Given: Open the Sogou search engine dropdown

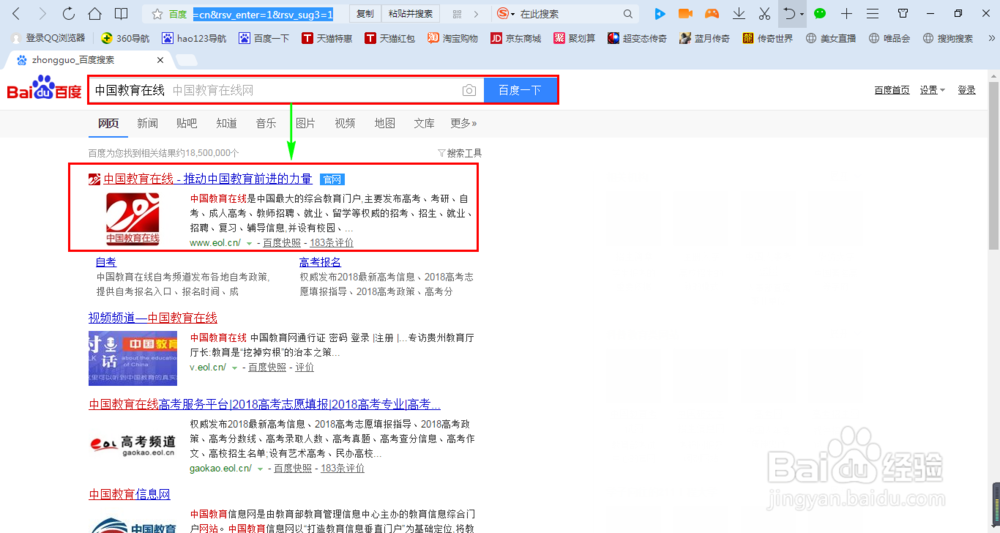Looking at the screenshot, I should click(506, 13).
